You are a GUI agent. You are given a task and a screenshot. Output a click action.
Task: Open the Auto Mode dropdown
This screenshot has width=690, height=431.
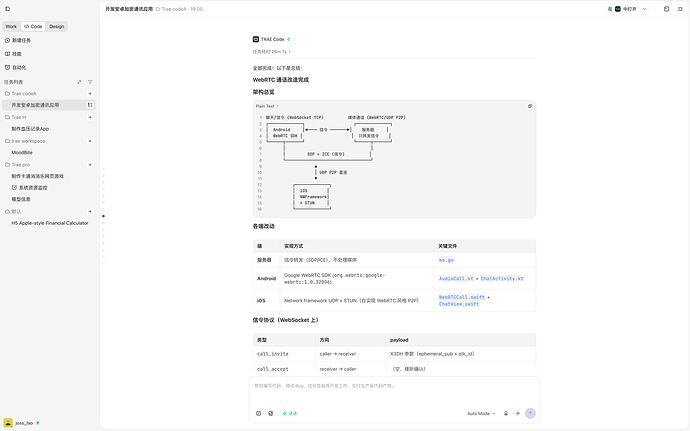click(x=481, y=413)
